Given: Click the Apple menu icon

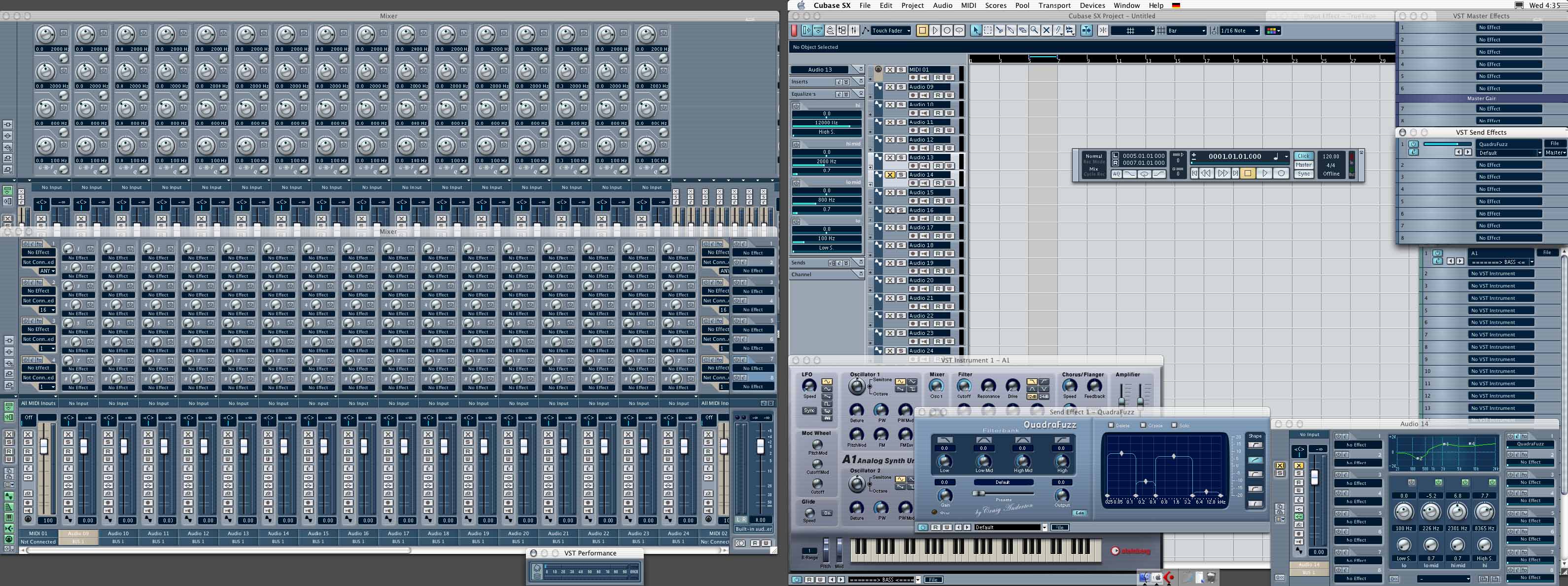Looking at the screenshot, I should [801, 5].
